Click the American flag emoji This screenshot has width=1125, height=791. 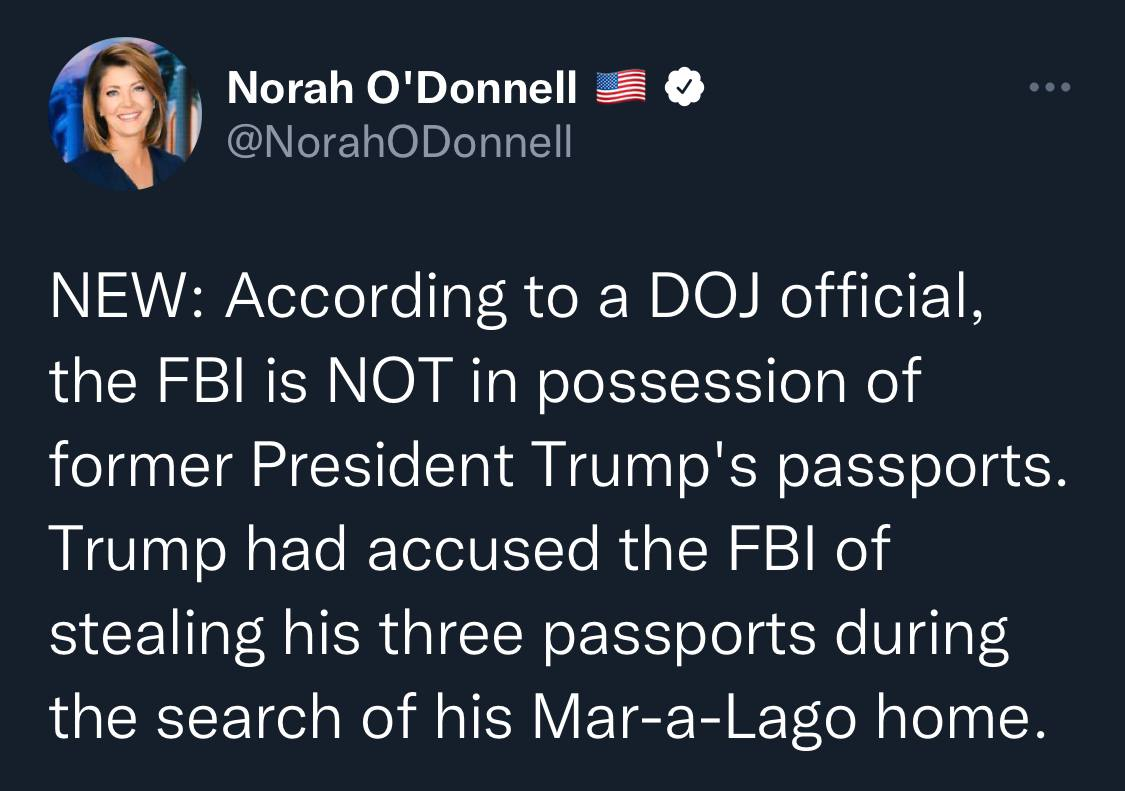coord(620,90)
